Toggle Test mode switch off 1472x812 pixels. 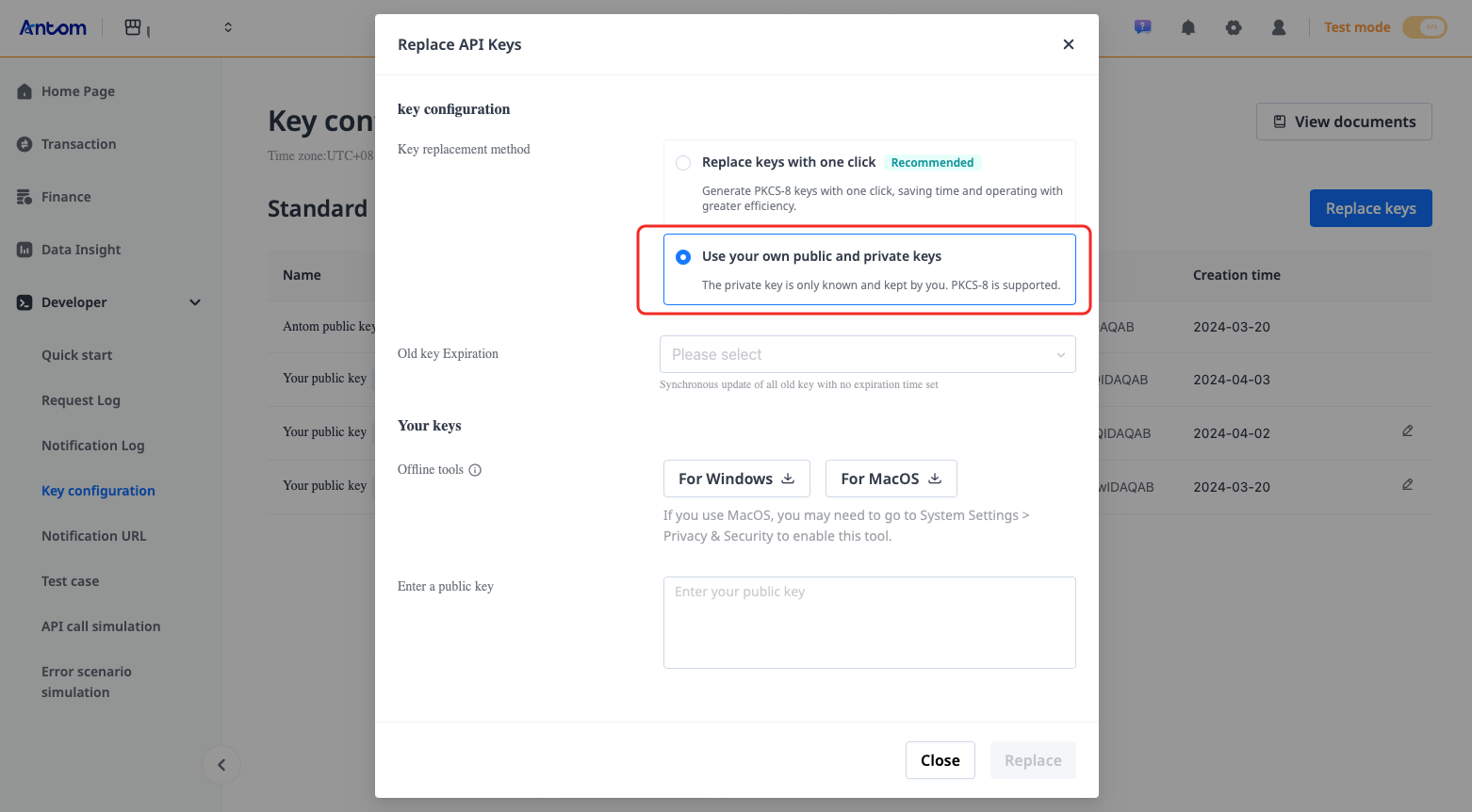tap(1423, 27)
